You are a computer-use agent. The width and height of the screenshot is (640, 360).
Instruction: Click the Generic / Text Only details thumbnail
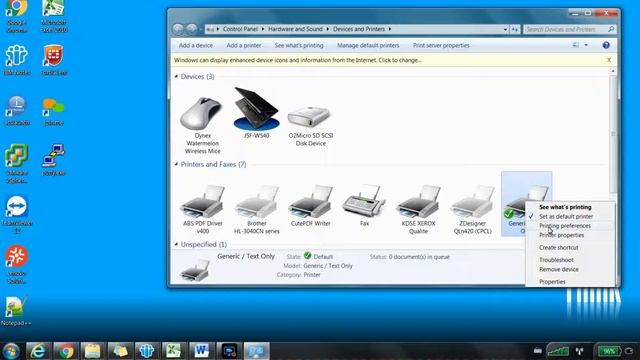tap(195, 270)
